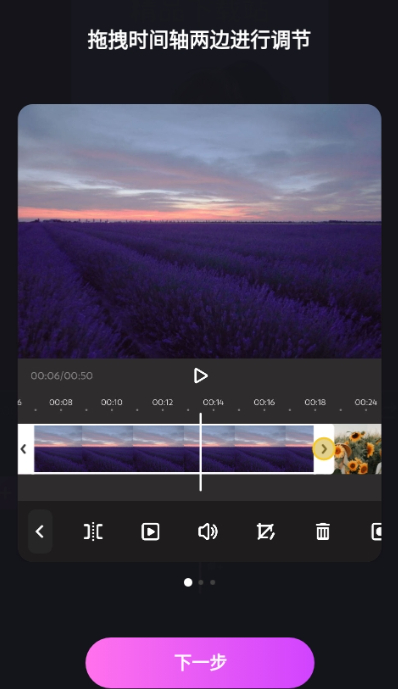Click the lavender field video preview
Viewport: 398px width, 689px height.
(199, 231)
